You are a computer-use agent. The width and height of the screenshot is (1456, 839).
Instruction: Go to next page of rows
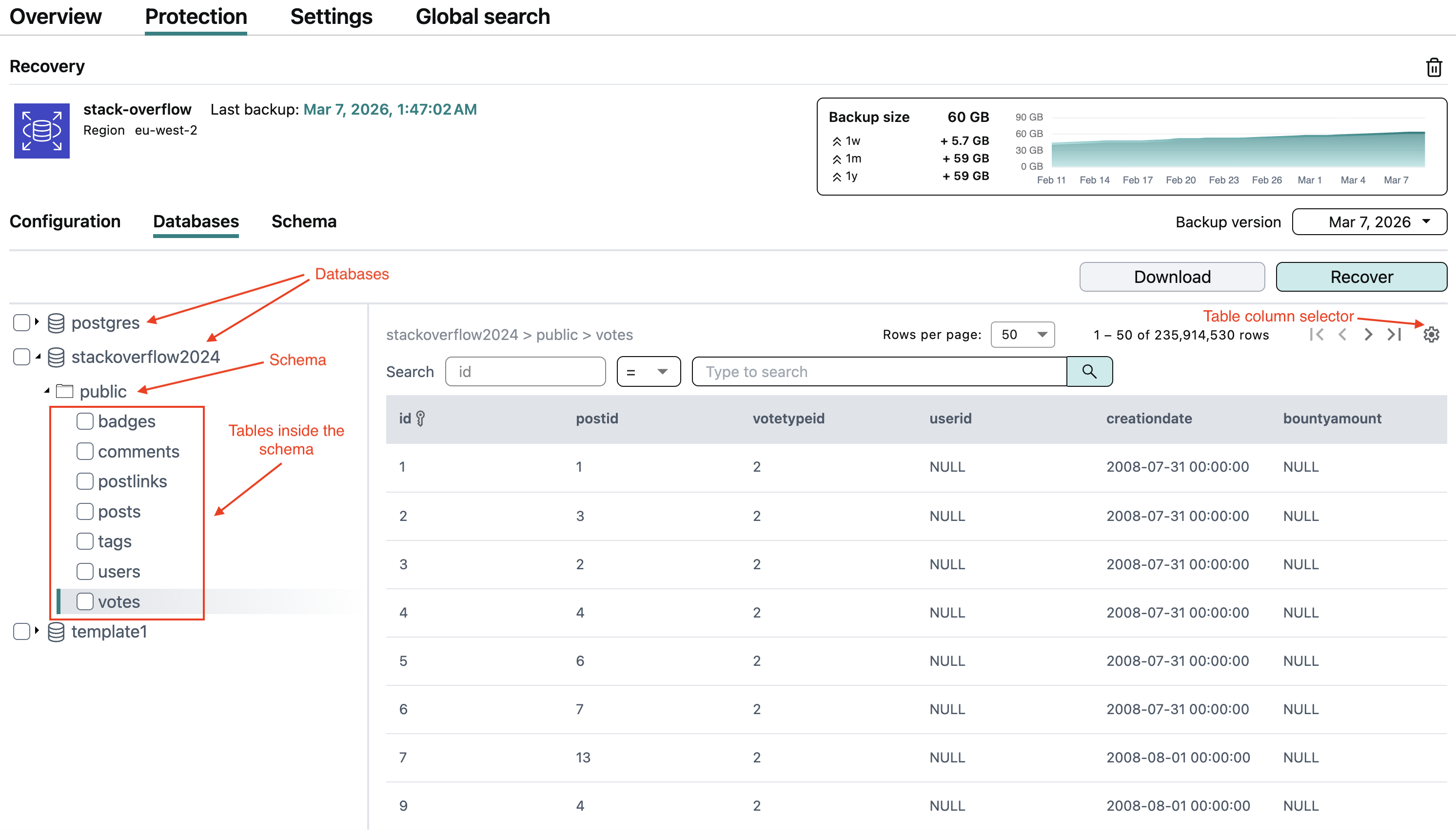click(1368, 334)
